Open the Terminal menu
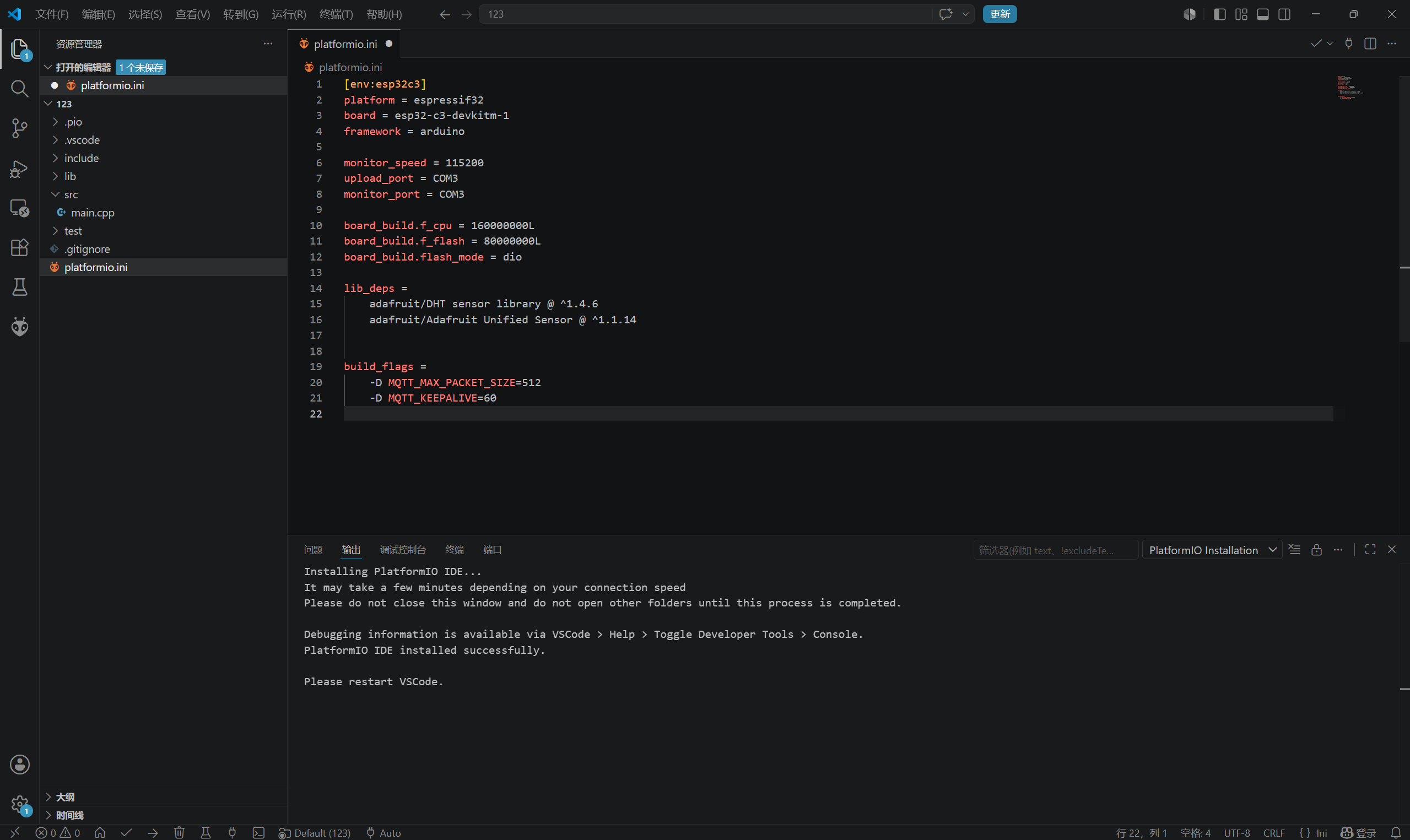This screenshot has width=1410, height=840. [x=336, y=14]
